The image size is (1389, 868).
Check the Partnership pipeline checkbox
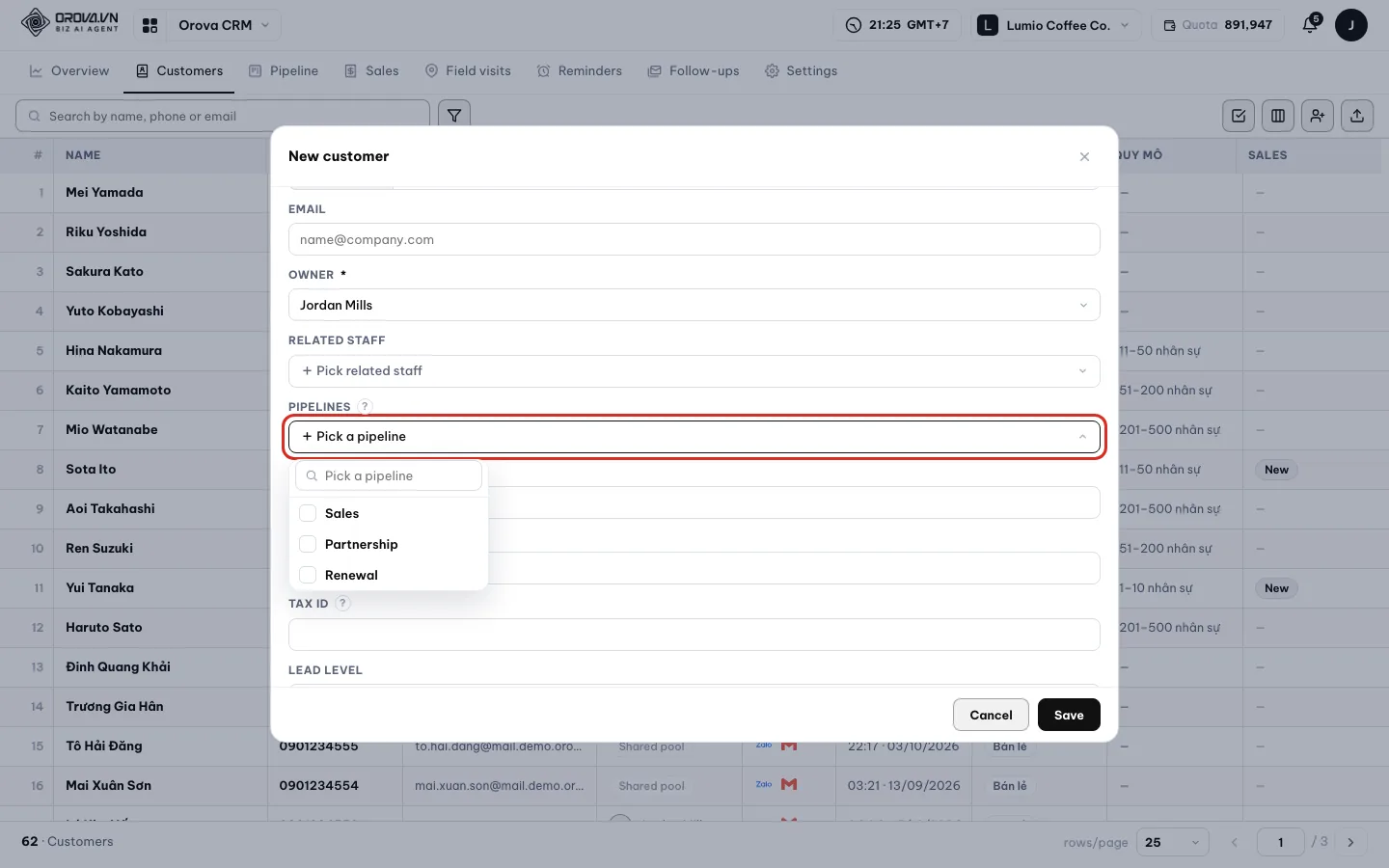point(308,544)
